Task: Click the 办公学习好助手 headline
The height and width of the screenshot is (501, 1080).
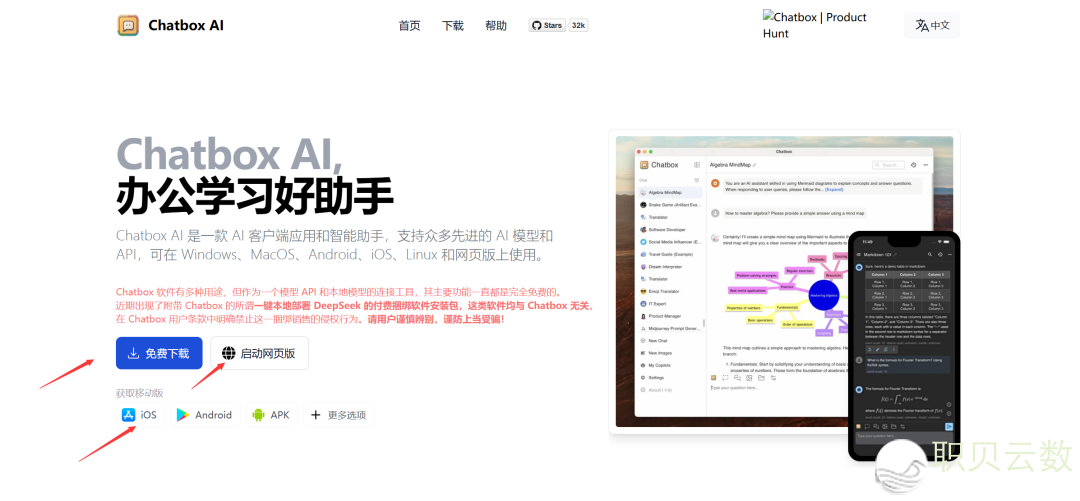Action: (x=255, y=197)
